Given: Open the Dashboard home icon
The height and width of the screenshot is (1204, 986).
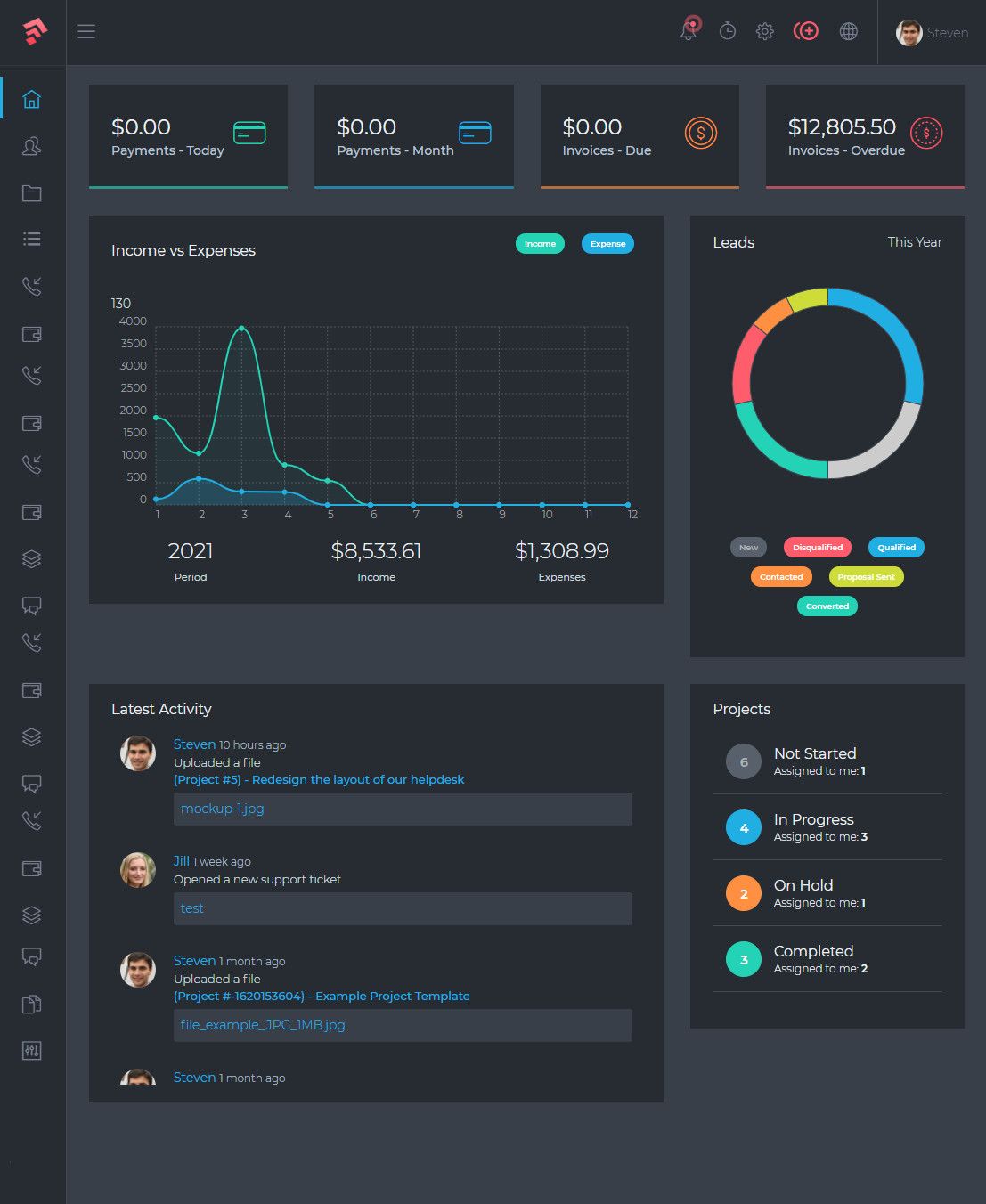Looking at the screenshot, I should click(x=31, y=100).
